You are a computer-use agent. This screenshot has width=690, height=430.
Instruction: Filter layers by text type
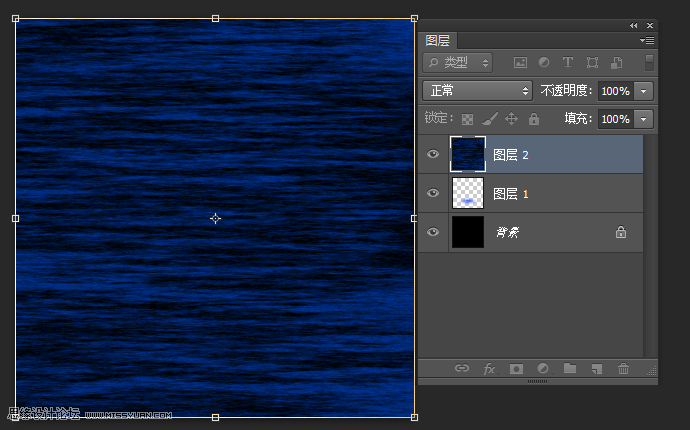568,62
